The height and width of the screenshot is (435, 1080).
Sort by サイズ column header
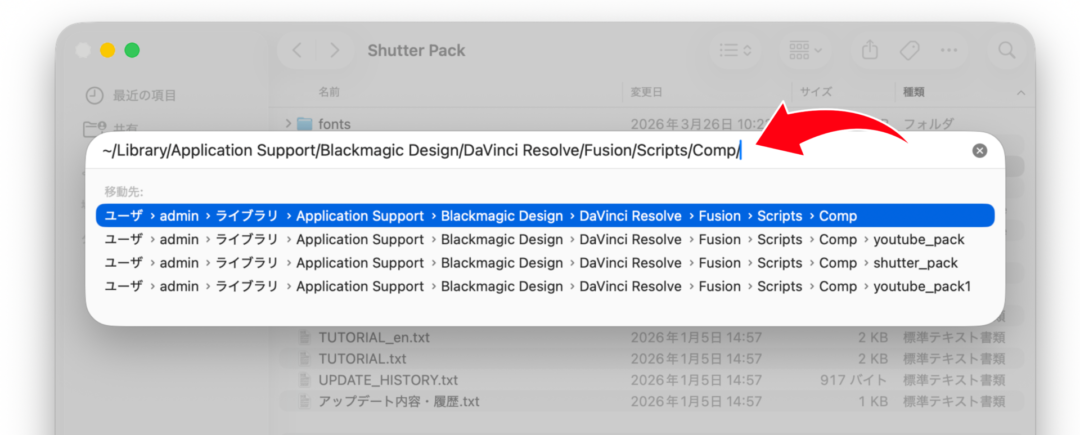point(816,92)
